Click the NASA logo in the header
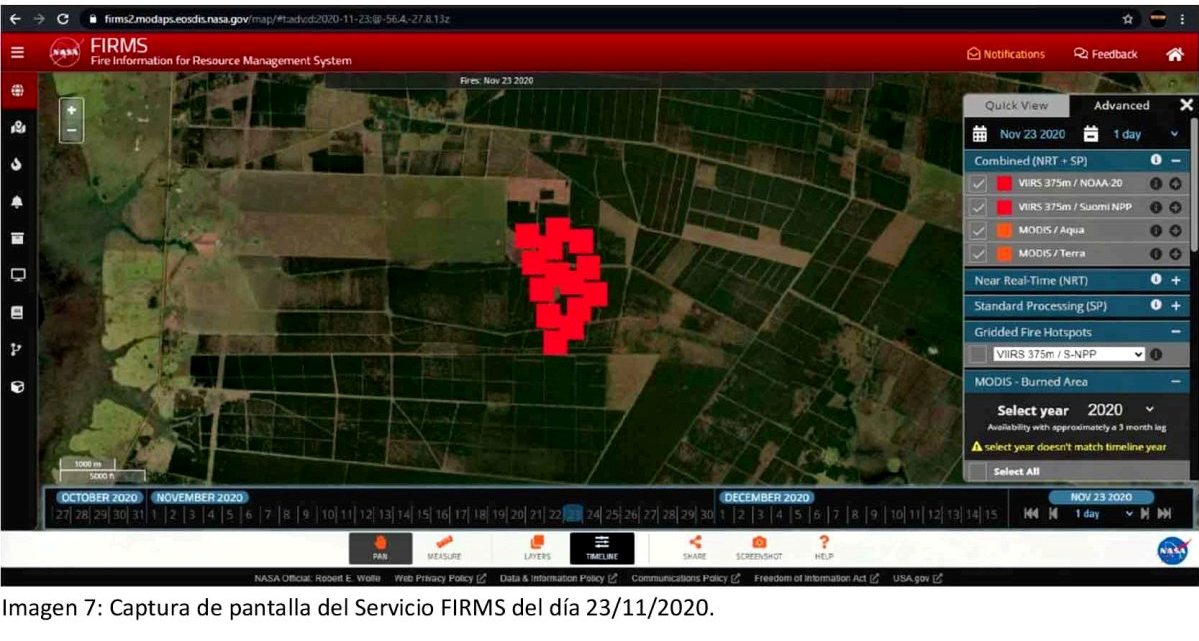Screen dimensions: 1199x641 tap(65, 53)
